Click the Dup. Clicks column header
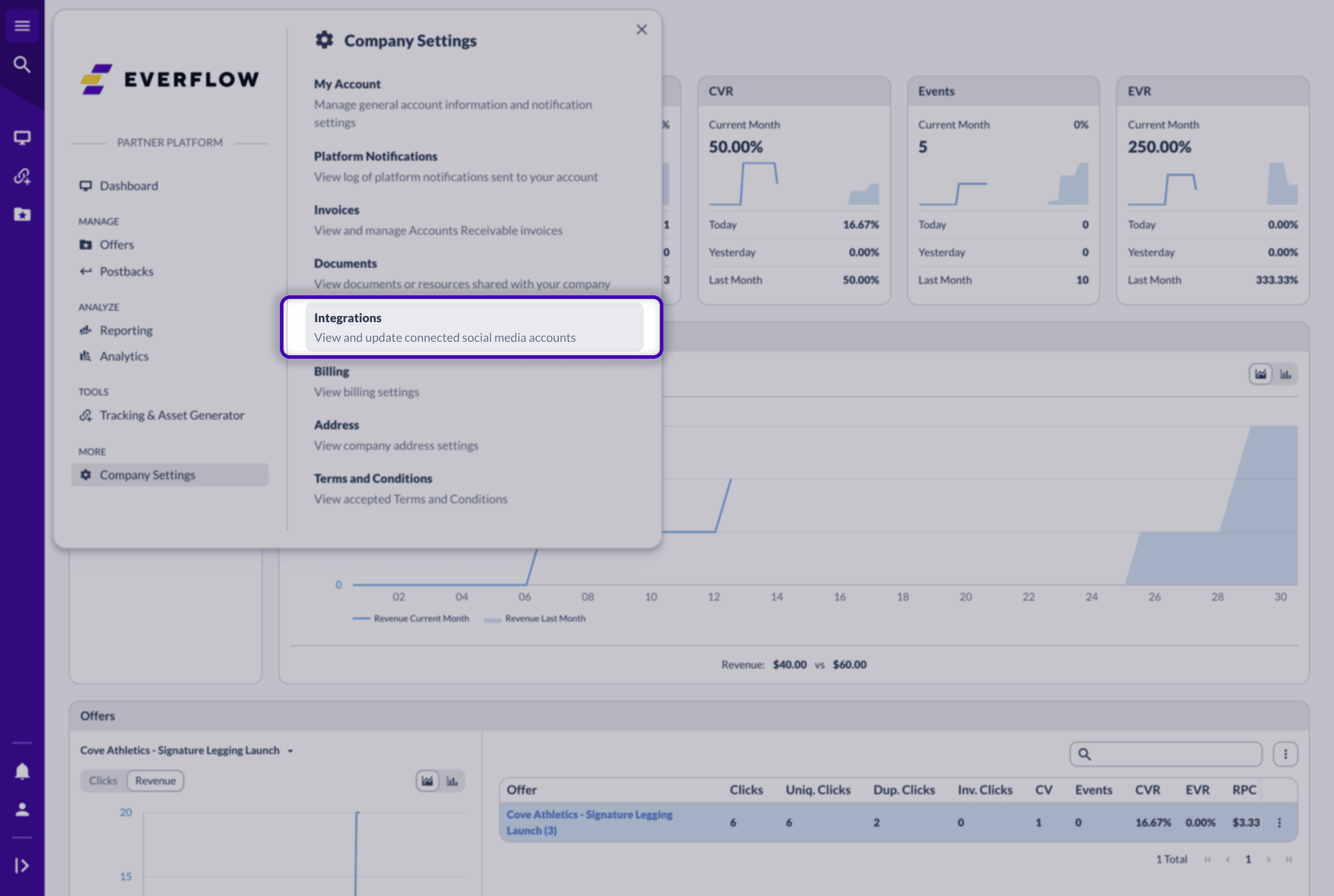Screen dimensions: 1334x896 (904, 790)
